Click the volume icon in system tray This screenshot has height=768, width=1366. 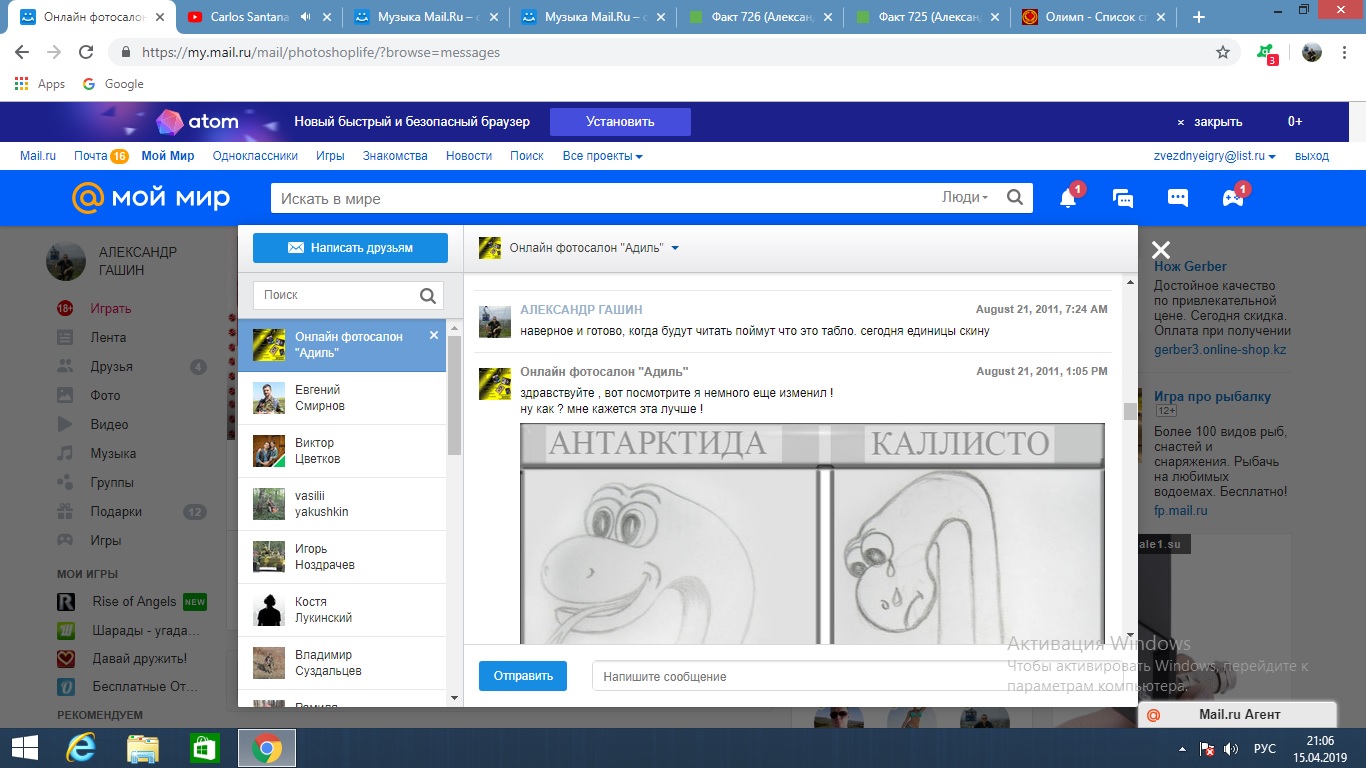[1231, 749]
